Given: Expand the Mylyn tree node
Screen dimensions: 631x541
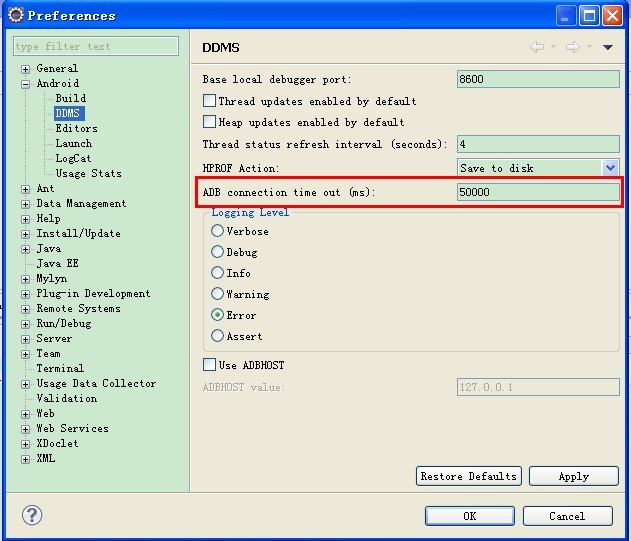Looking at the screenshot, I should pyautogui.click(x=25, y=279).
